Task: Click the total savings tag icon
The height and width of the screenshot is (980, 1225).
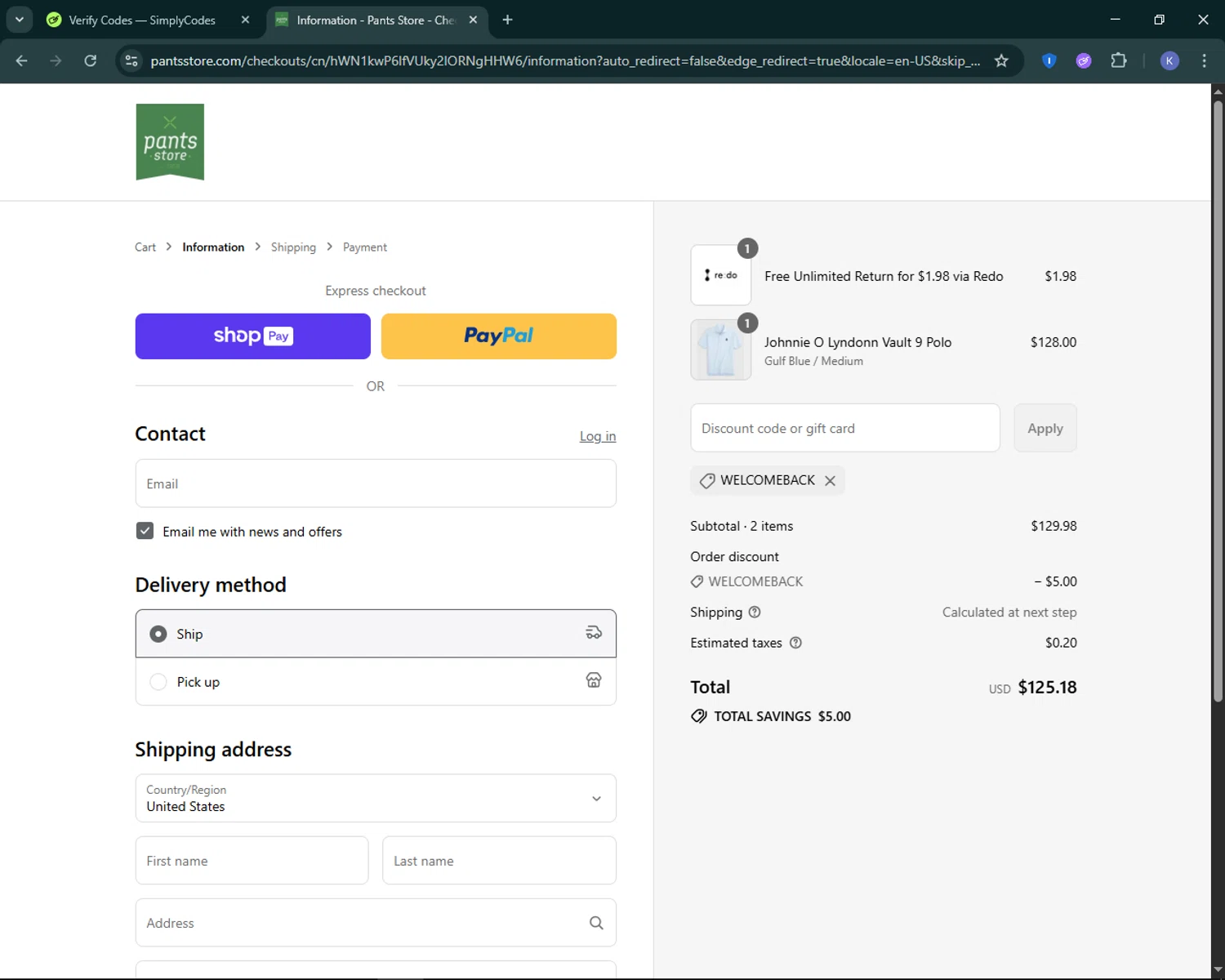Action: pyautogui.click(x=699, y=716)
